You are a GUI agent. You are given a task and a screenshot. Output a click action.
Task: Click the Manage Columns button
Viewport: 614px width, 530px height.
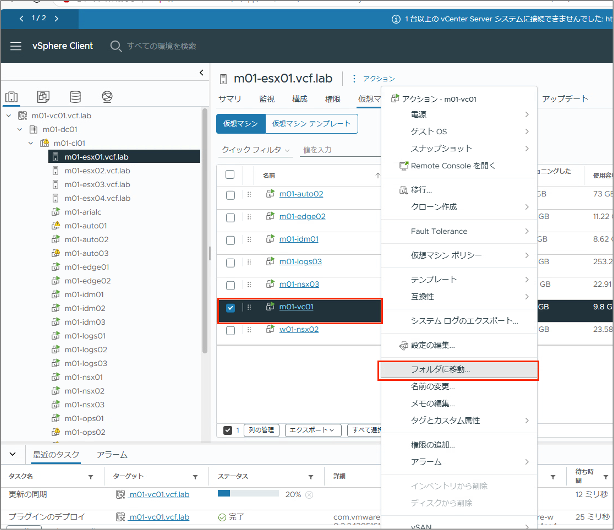(x=262, y=430)
